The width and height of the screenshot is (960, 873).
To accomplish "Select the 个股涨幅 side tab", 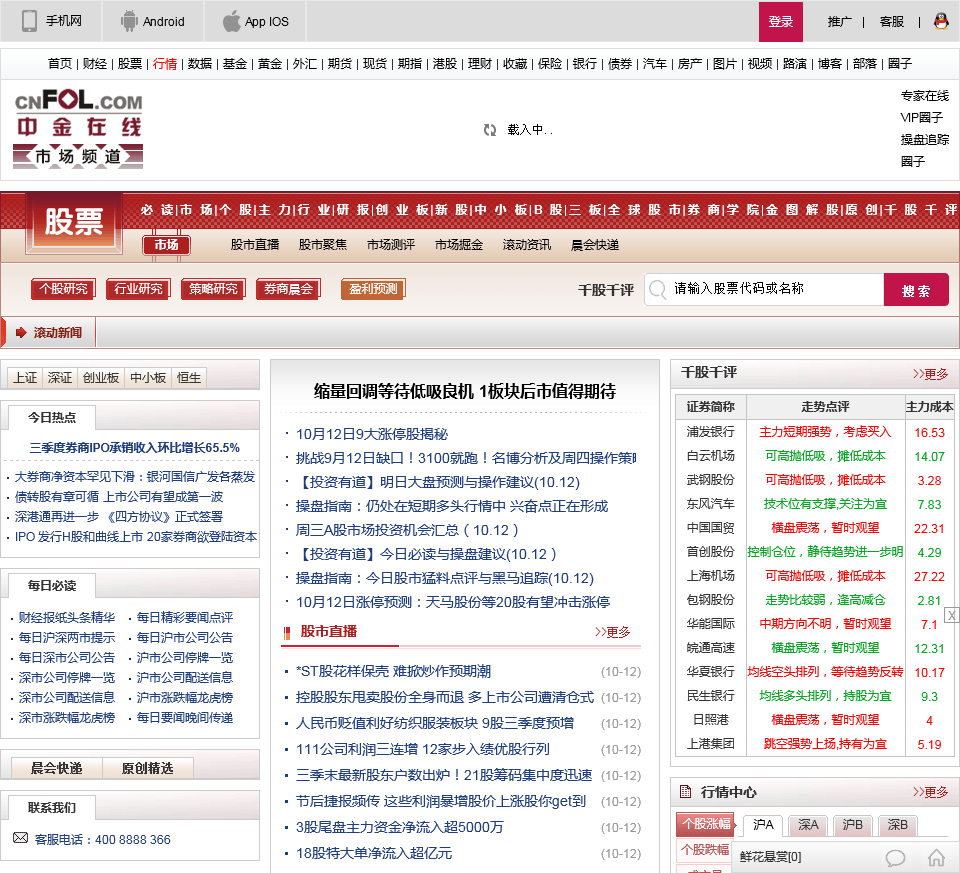I will click(707, 824).
